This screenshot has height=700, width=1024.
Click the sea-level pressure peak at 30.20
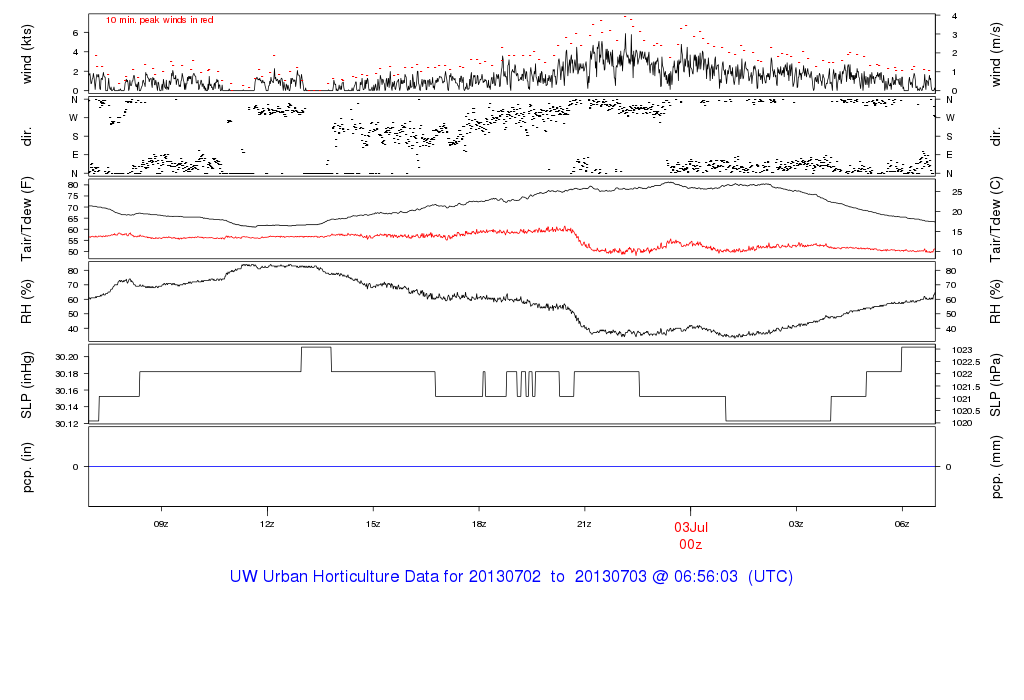[316, 348]
